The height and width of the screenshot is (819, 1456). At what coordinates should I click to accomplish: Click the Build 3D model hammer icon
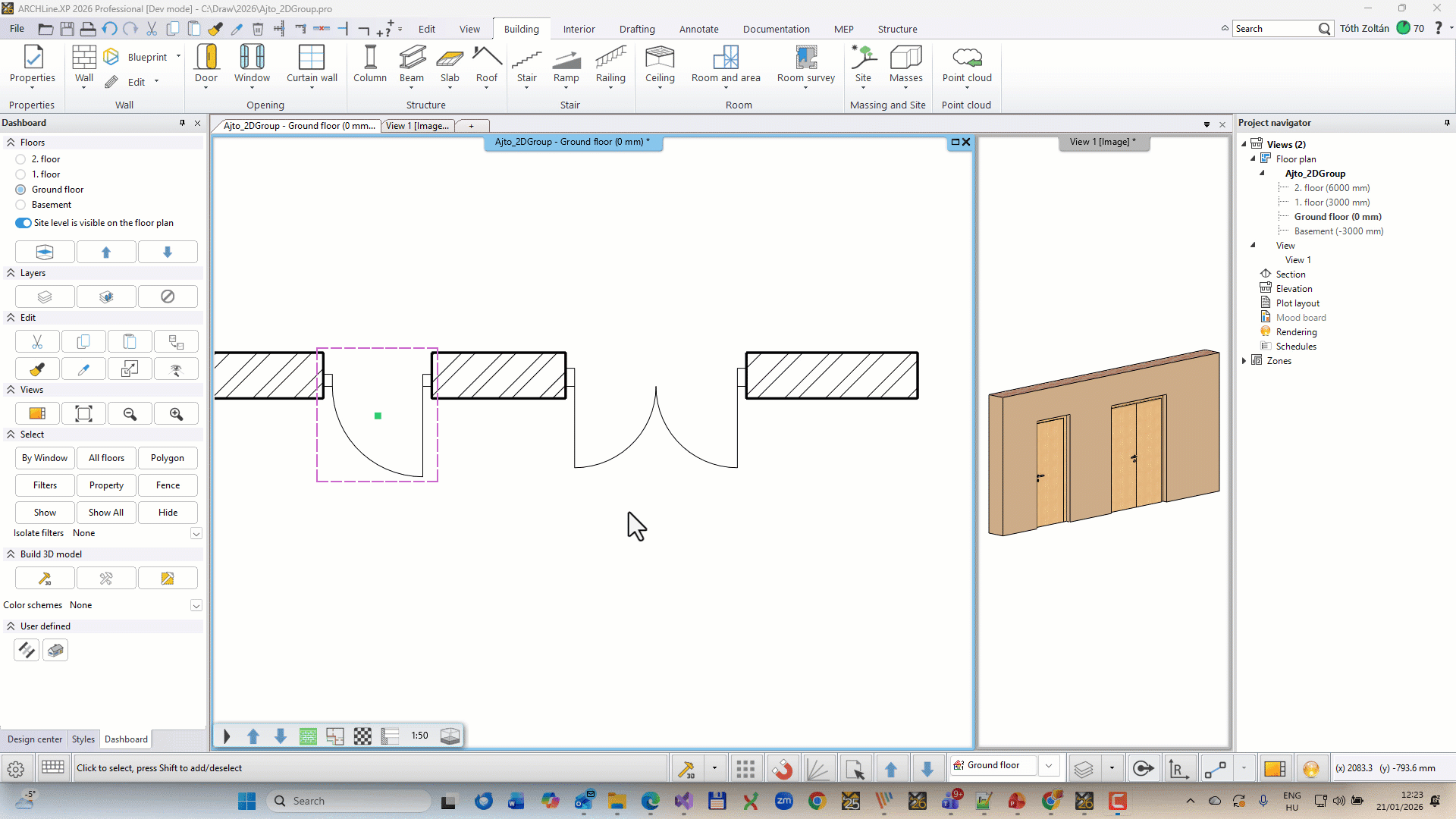(44, 578)
